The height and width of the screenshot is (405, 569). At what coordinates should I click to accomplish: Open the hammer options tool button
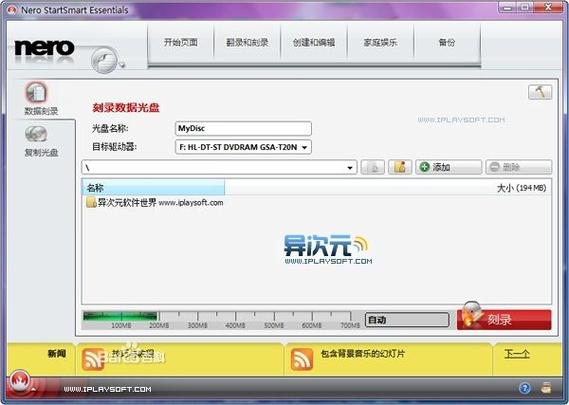pos(540,92)
